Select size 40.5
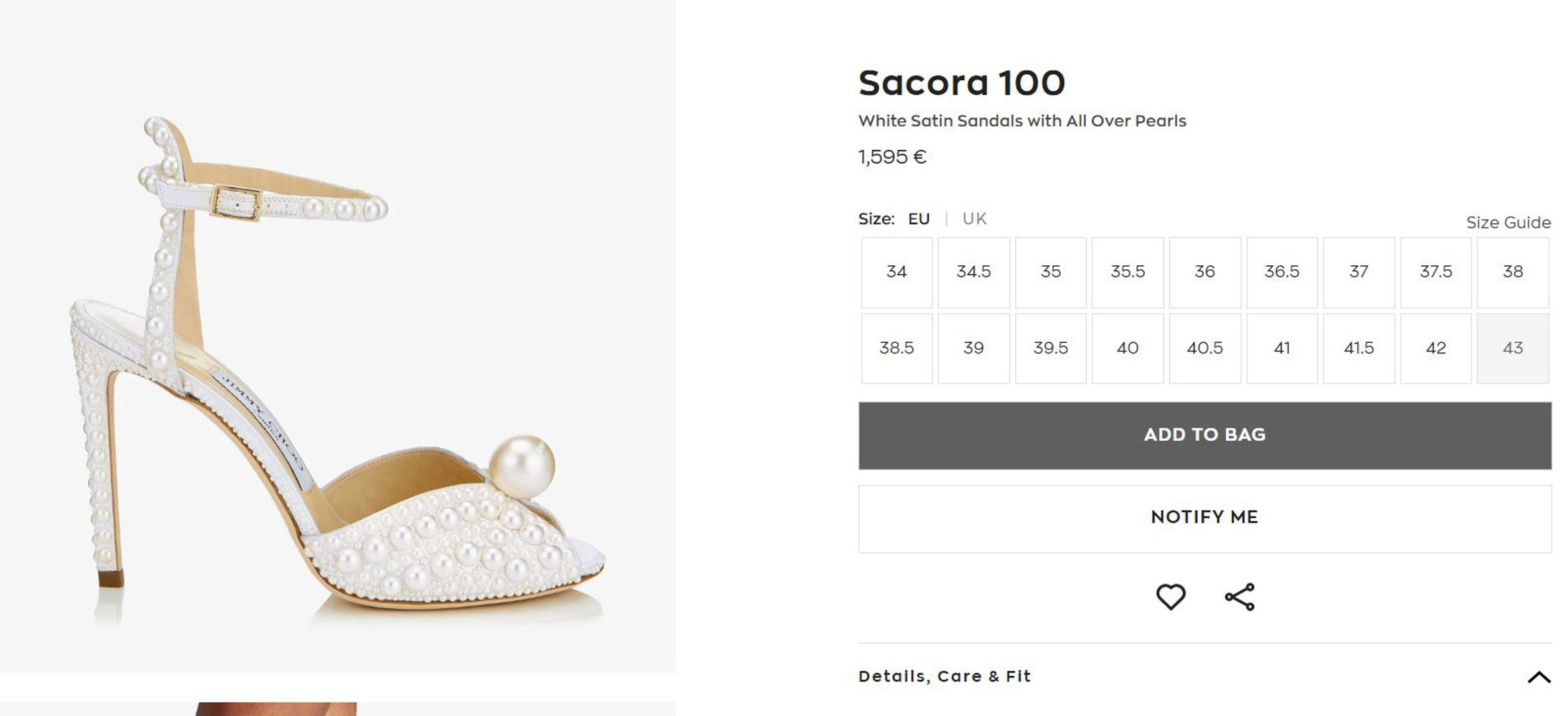Viewport: 1568px width, 716px height. [1205, 349]
